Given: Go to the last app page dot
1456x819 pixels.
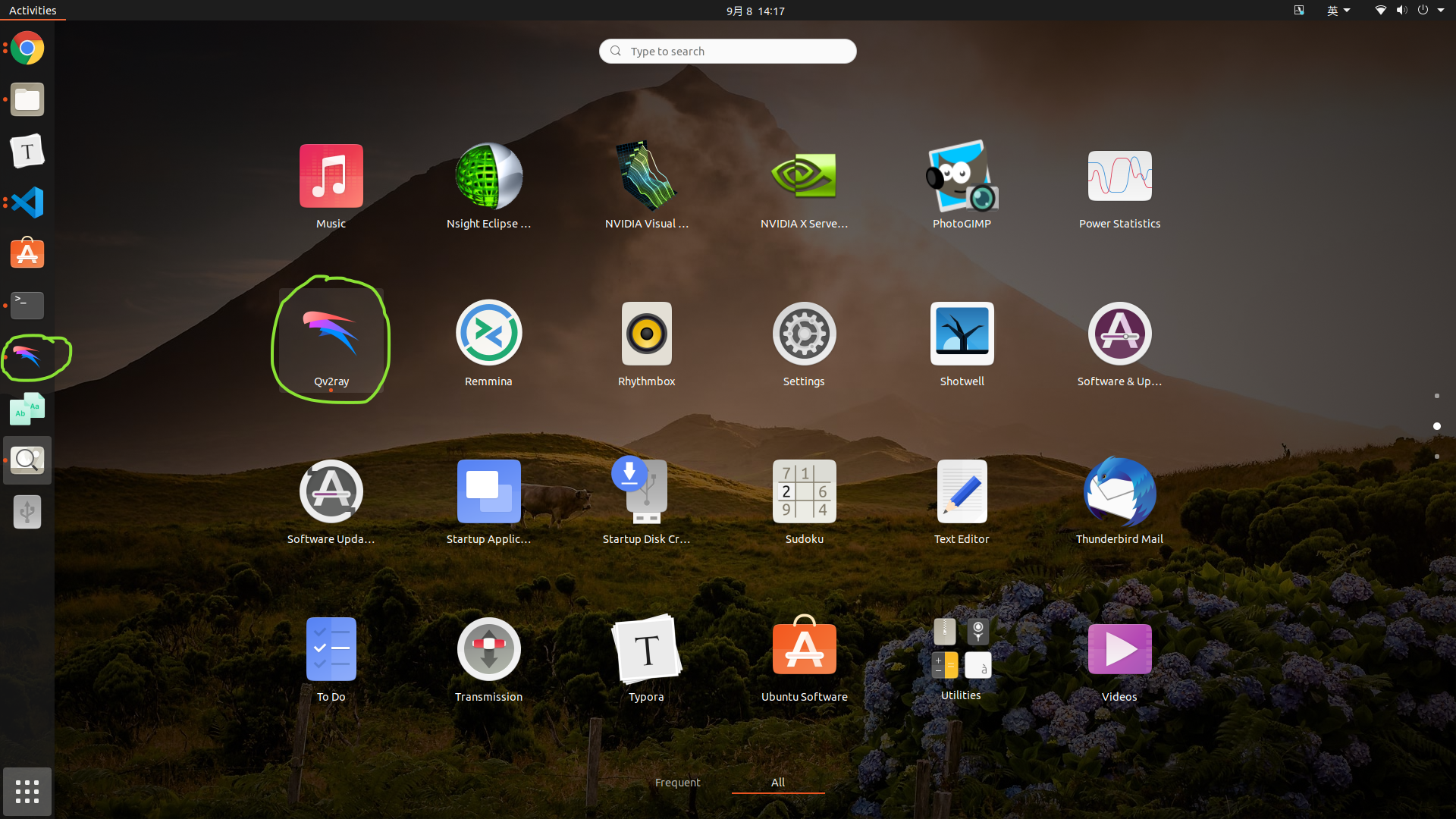Looking at the screenshot, I should click(1436, 457).
